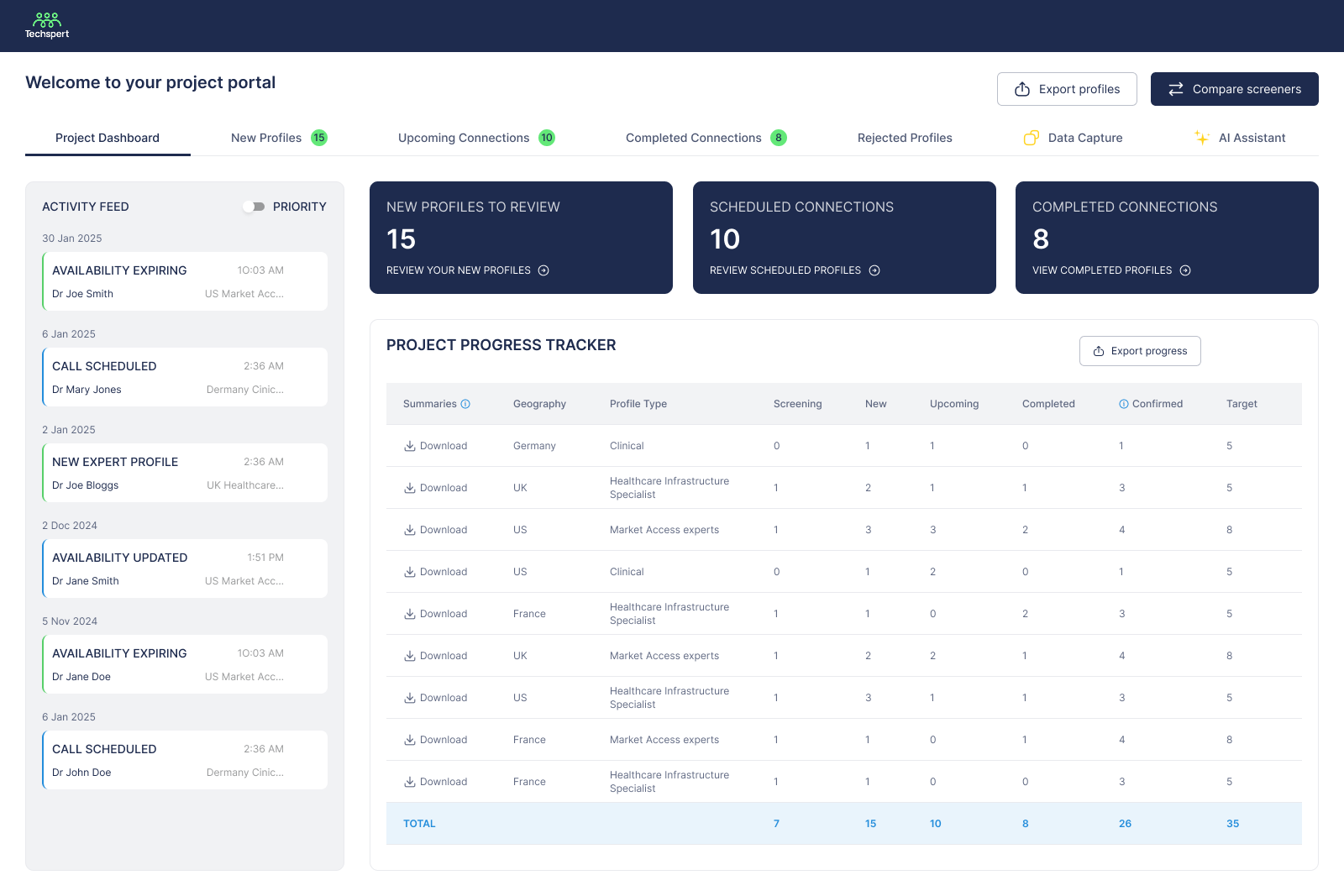
Task: Open Dr Joe Smith availability expiring card
Action: pos(185,281)
